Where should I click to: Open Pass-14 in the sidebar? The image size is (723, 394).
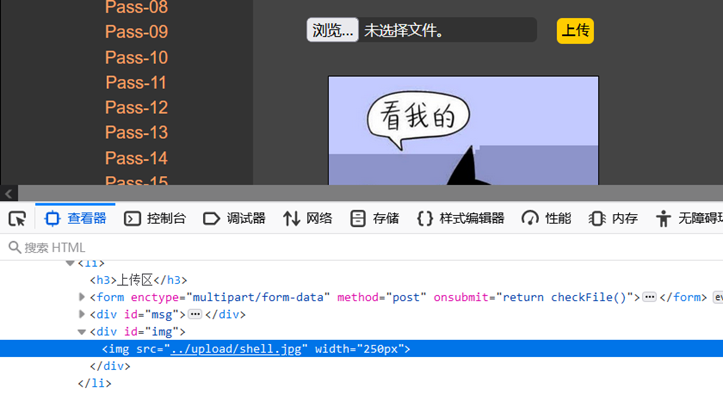click(136, 158)
